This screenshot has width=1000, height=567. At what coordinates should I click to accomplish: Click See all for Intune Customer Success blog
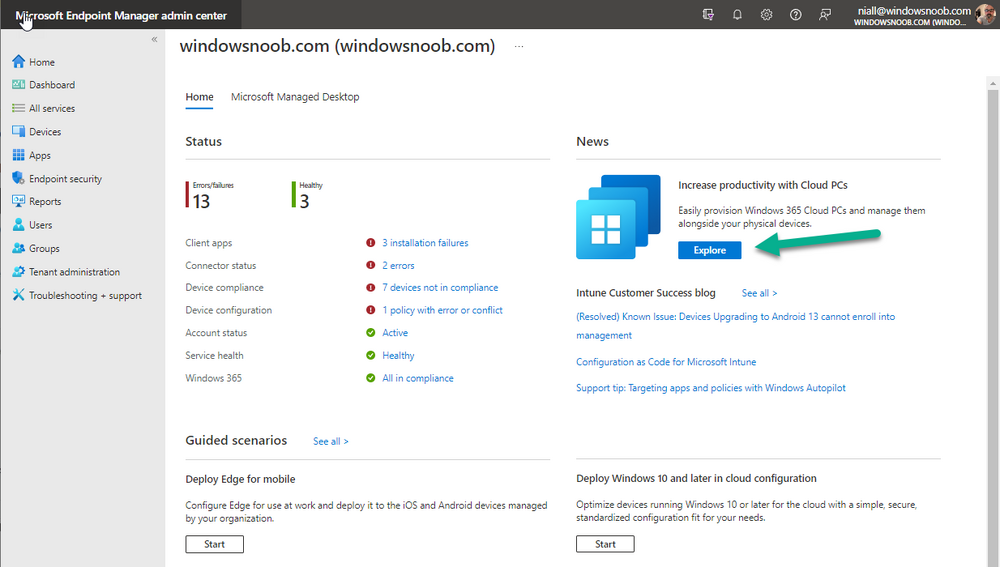759,293
